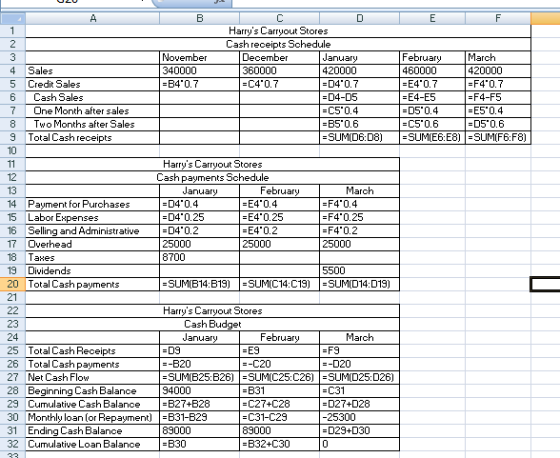Click 'Payment for Purchases' label
The image size is (560, 458).
point(92,204)
